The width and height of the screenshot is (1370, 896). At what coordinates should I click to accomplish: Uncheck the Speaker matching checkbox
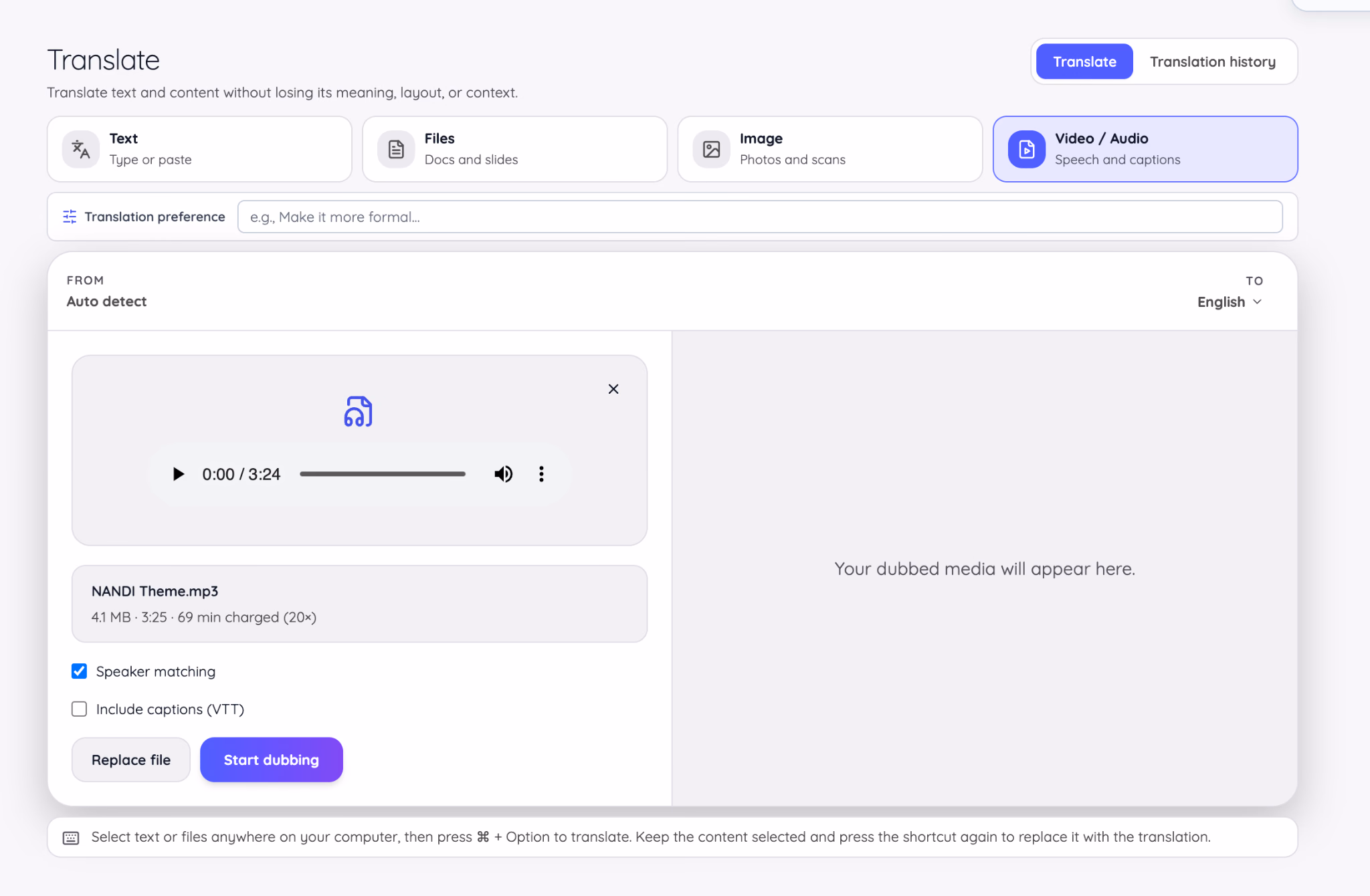click(79, 671)
